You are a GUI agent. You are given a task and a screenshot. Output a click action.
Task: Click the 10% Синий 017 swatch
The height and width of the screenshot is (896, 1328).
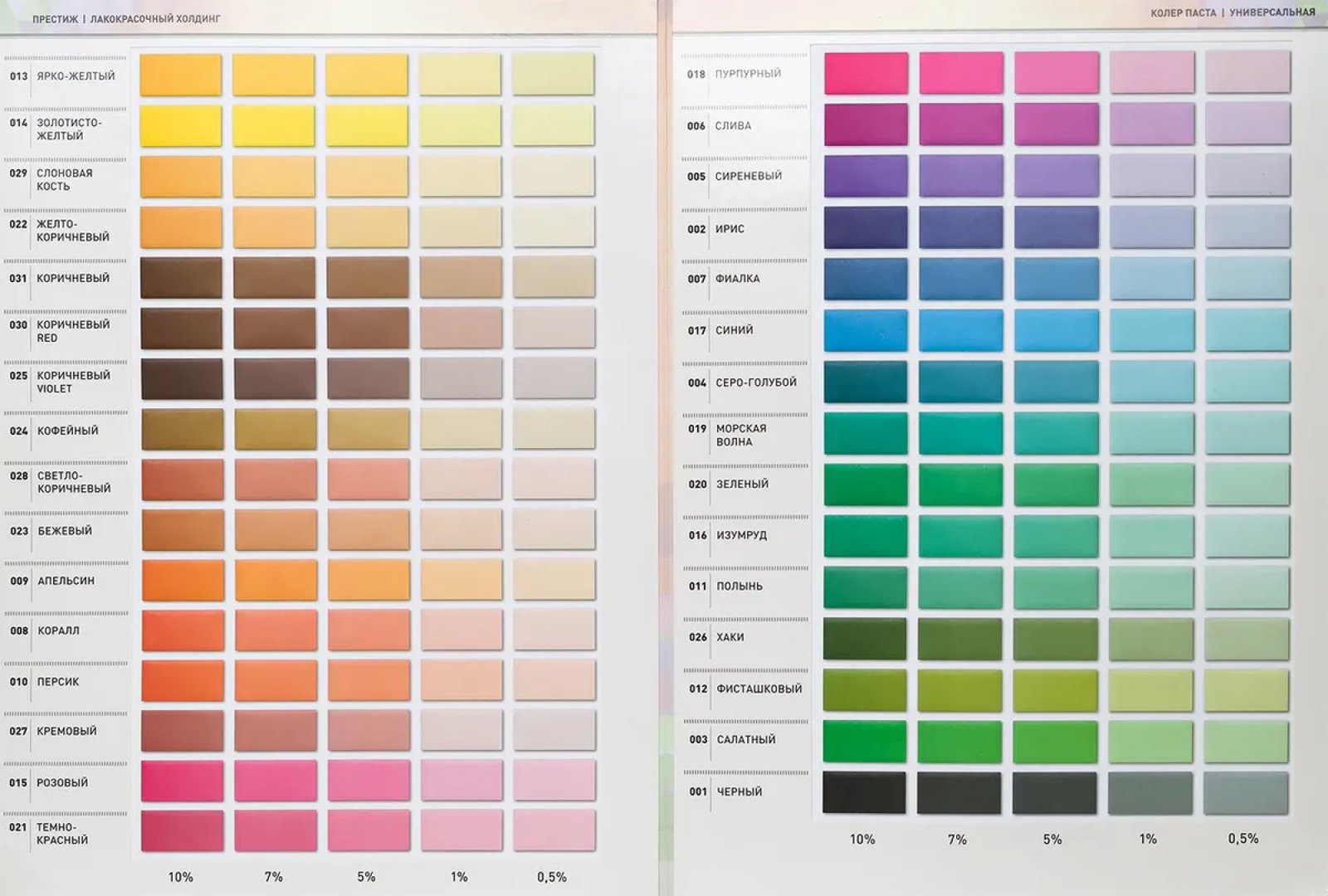pos(866,330)
